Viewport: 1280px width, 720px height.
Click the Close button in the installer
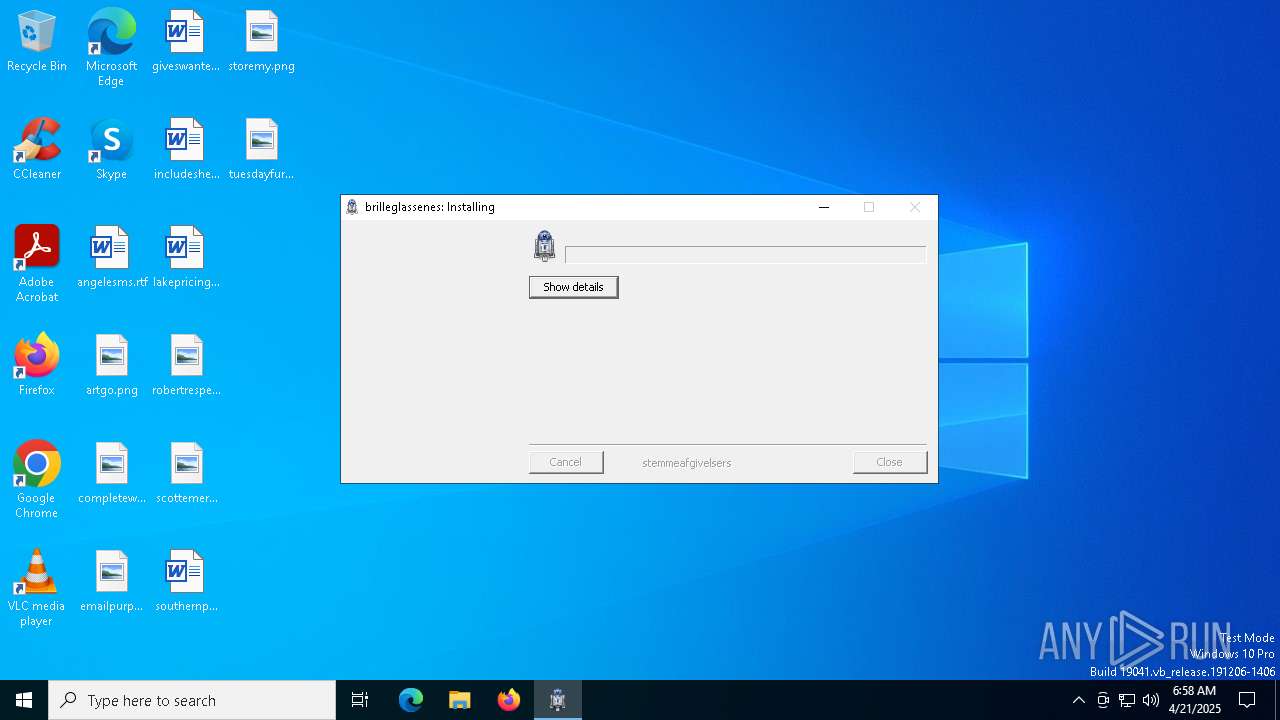(x=889, y=462)
